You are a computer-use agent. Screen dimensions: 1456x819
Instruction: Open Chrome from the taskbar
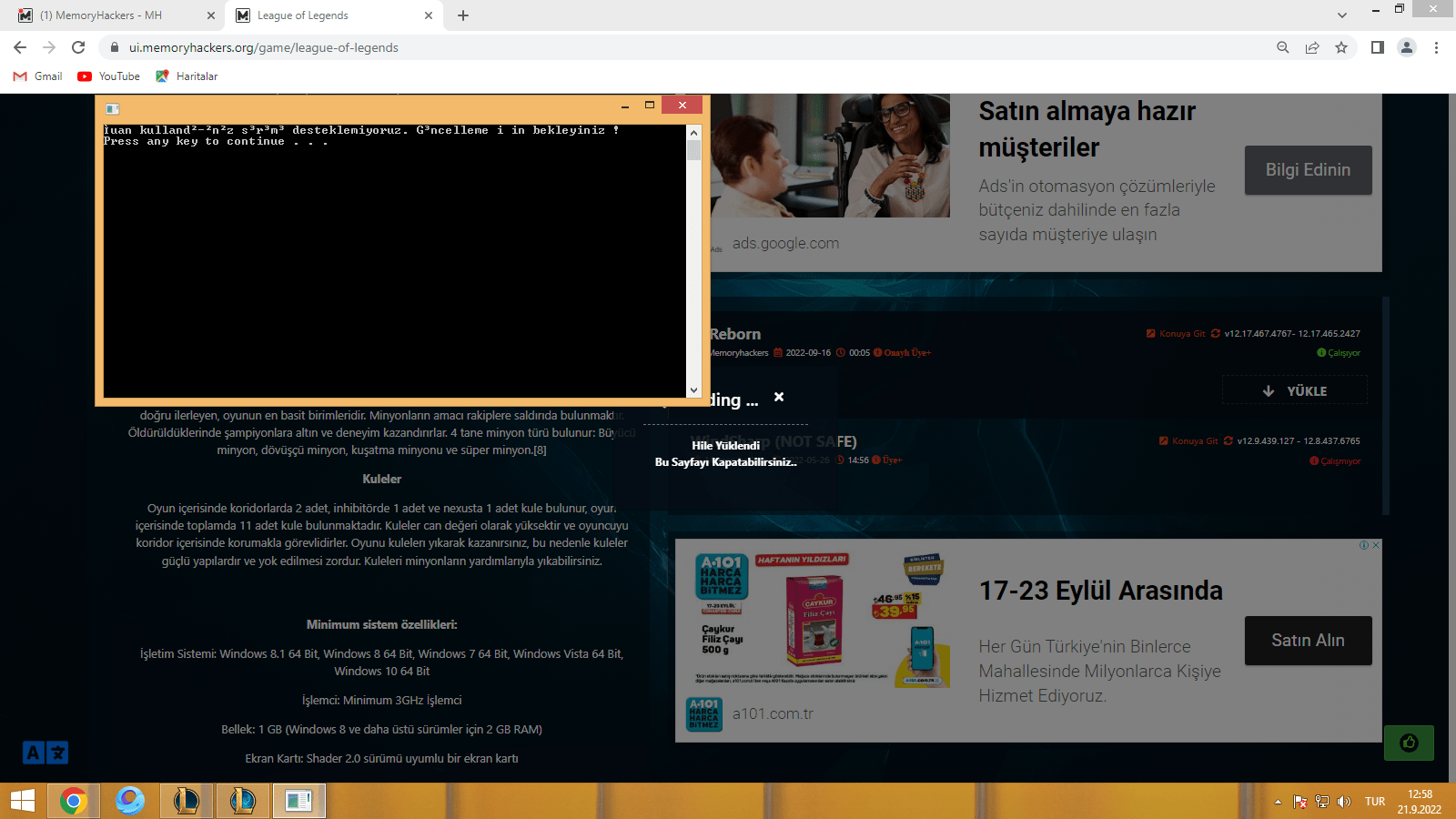click(x=74, y=801)
